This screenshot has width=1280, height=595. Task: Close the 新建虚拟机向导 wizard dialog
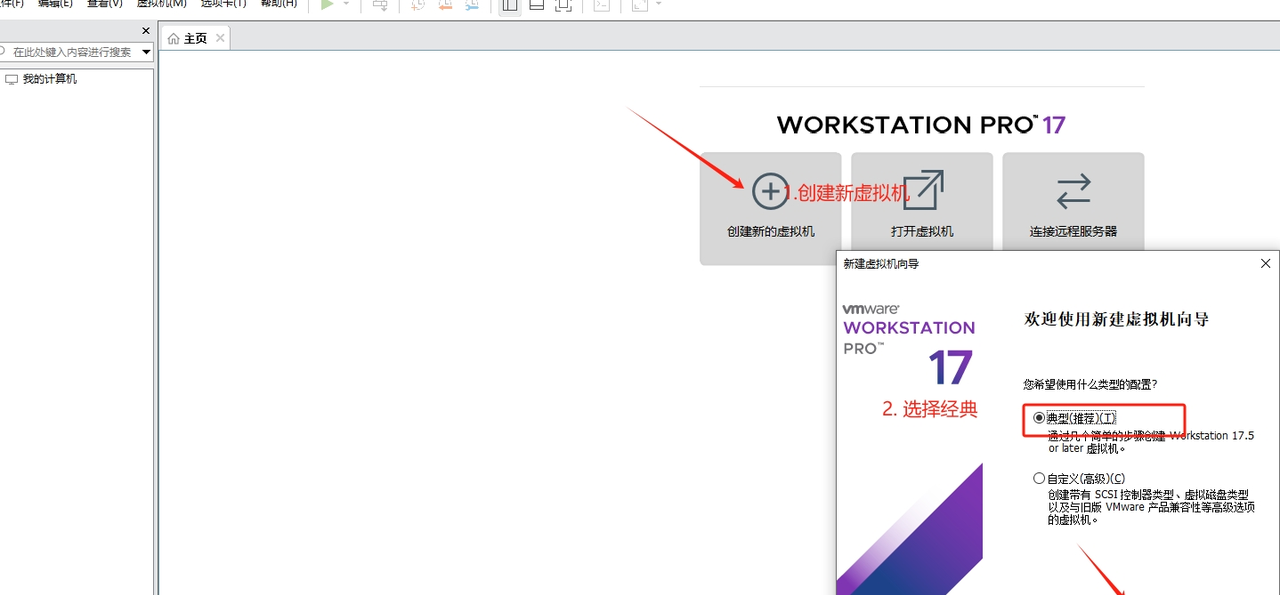1266,264
